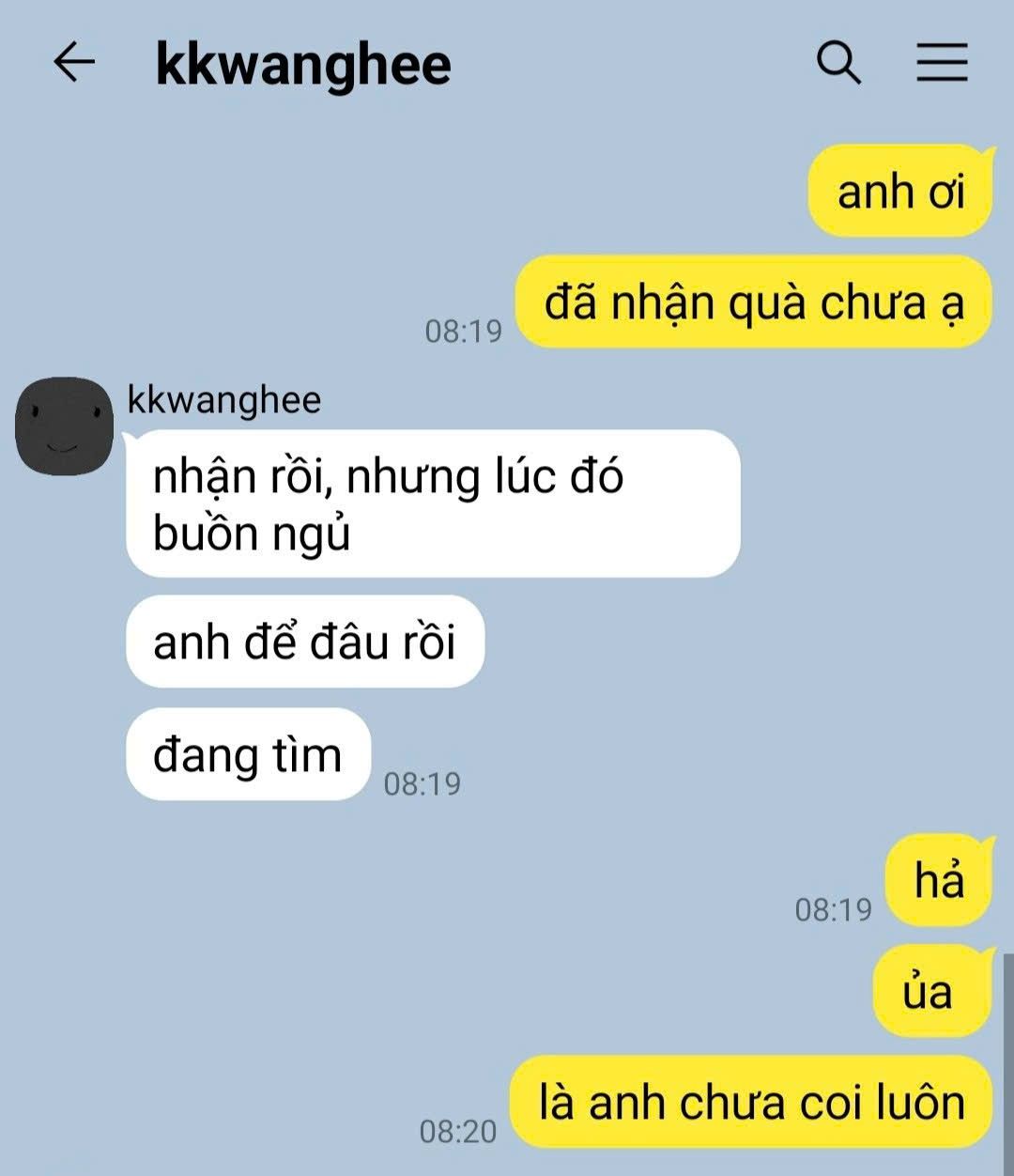Select 'nhận rồi, nhưng lúc đó buồn ngủ' message

433,504
